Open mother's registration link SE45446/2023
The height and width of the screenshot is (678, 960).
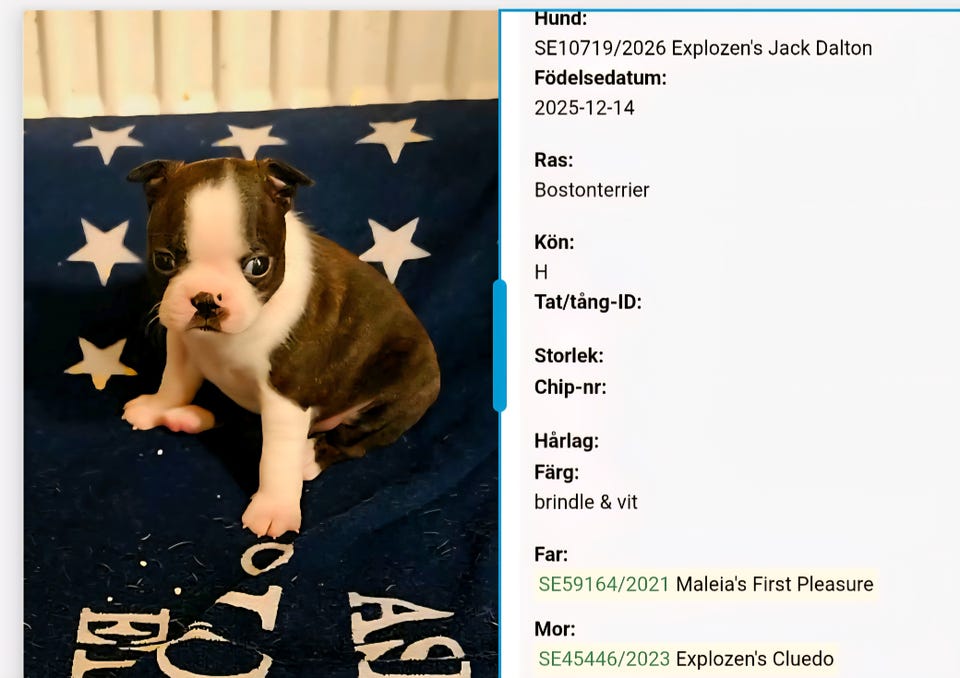604,659
